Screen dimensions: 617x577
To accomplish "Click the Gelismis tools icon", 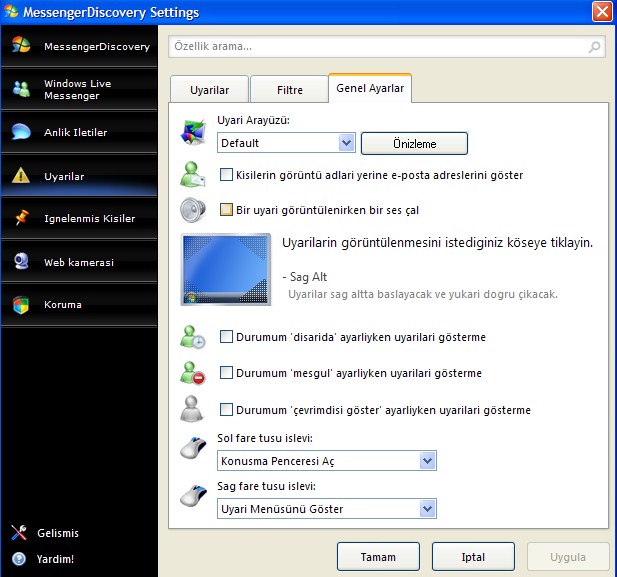I will 19,533.
